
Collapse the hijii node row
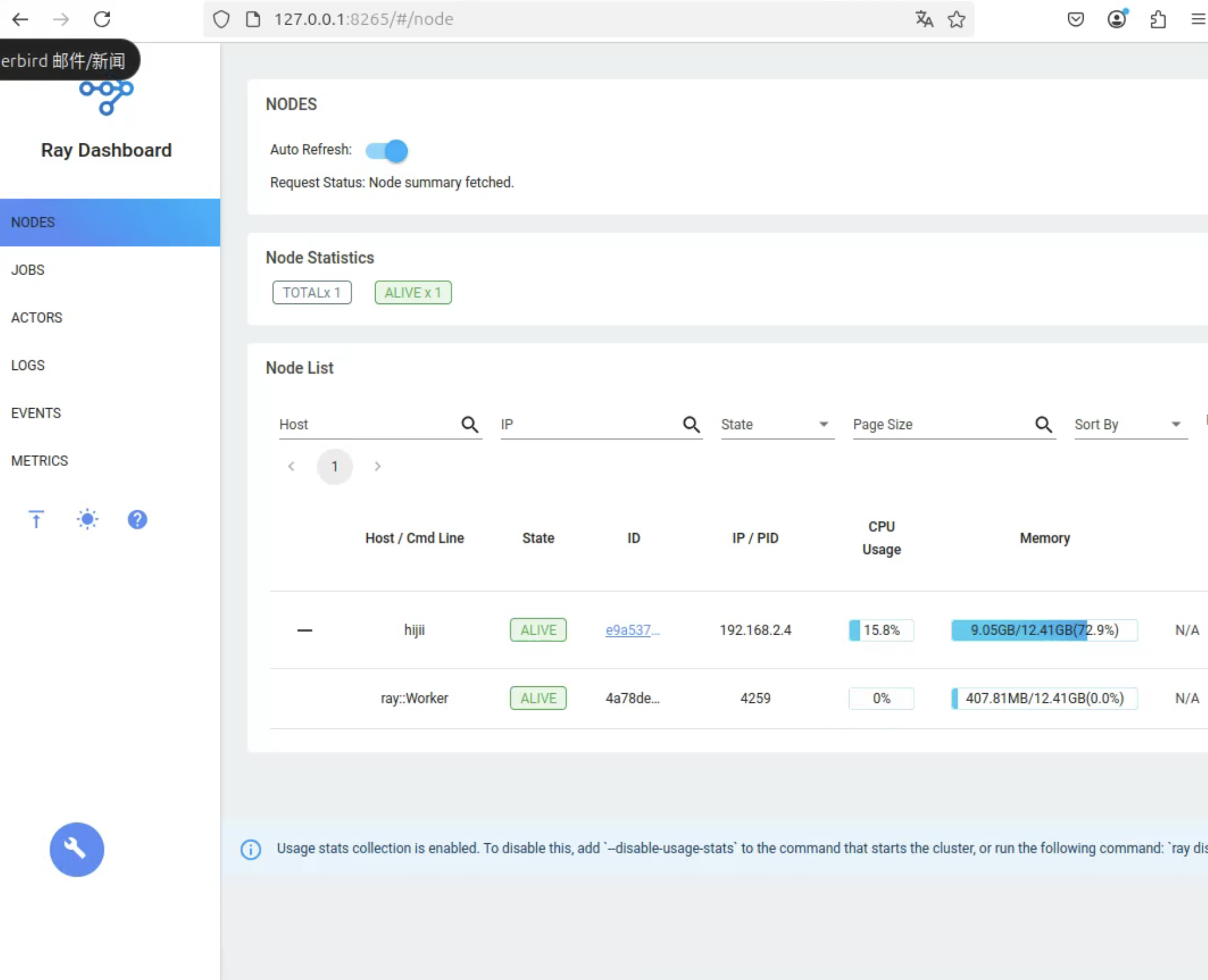[x=305, y=630]
